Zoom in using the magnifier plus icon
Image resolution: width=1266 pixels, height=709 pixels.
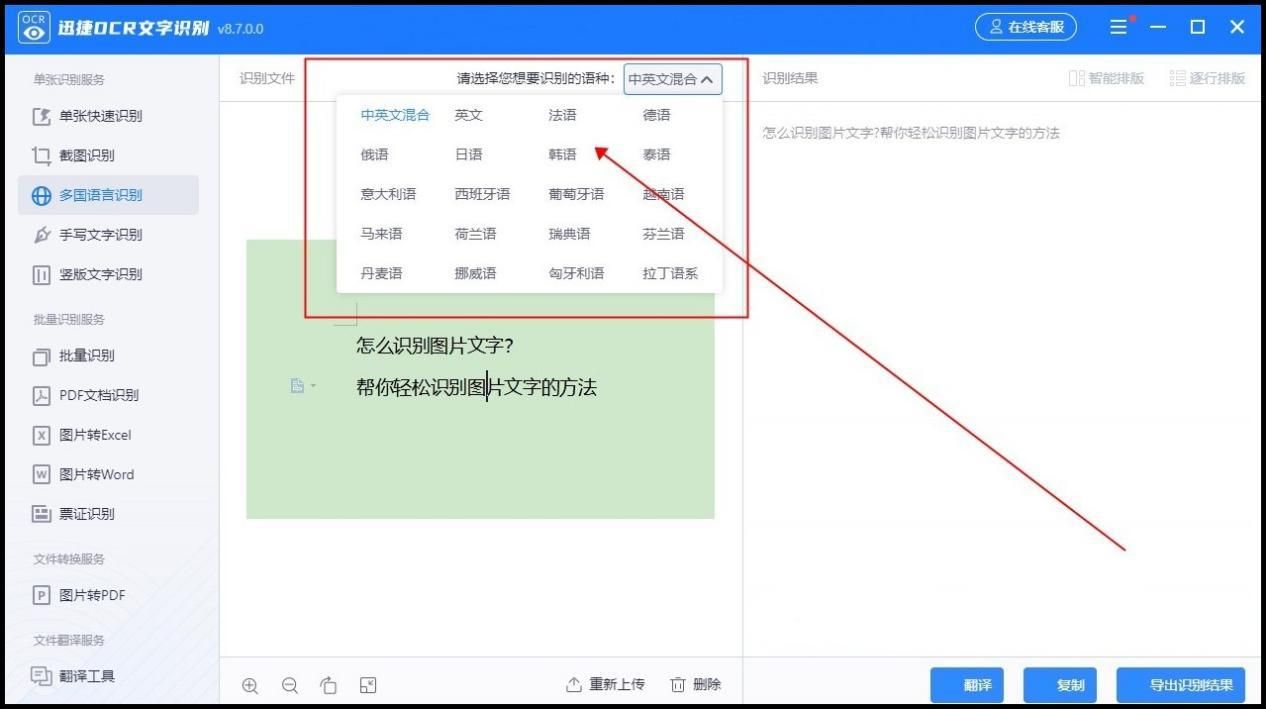pyautogui.click(x=250, y=685)
